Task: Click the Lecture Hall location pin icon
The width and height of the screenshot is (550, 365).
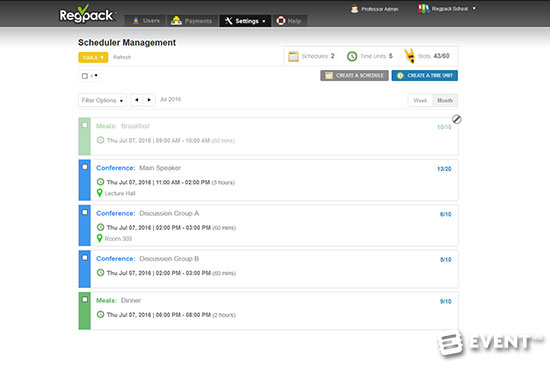Action: tap(100, 193)
